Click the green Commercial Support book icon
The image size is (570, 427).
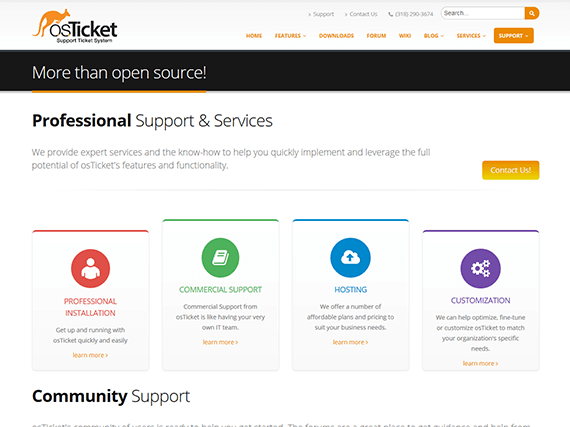(x=220, y=258)
